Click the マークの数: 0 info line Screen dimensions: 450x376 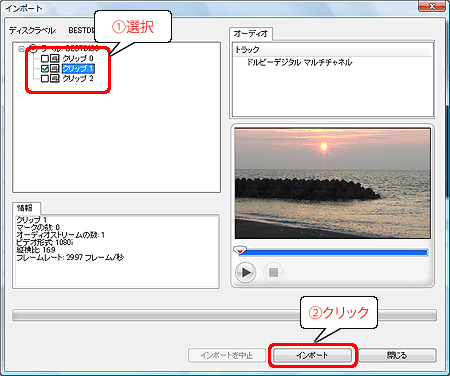38,227
